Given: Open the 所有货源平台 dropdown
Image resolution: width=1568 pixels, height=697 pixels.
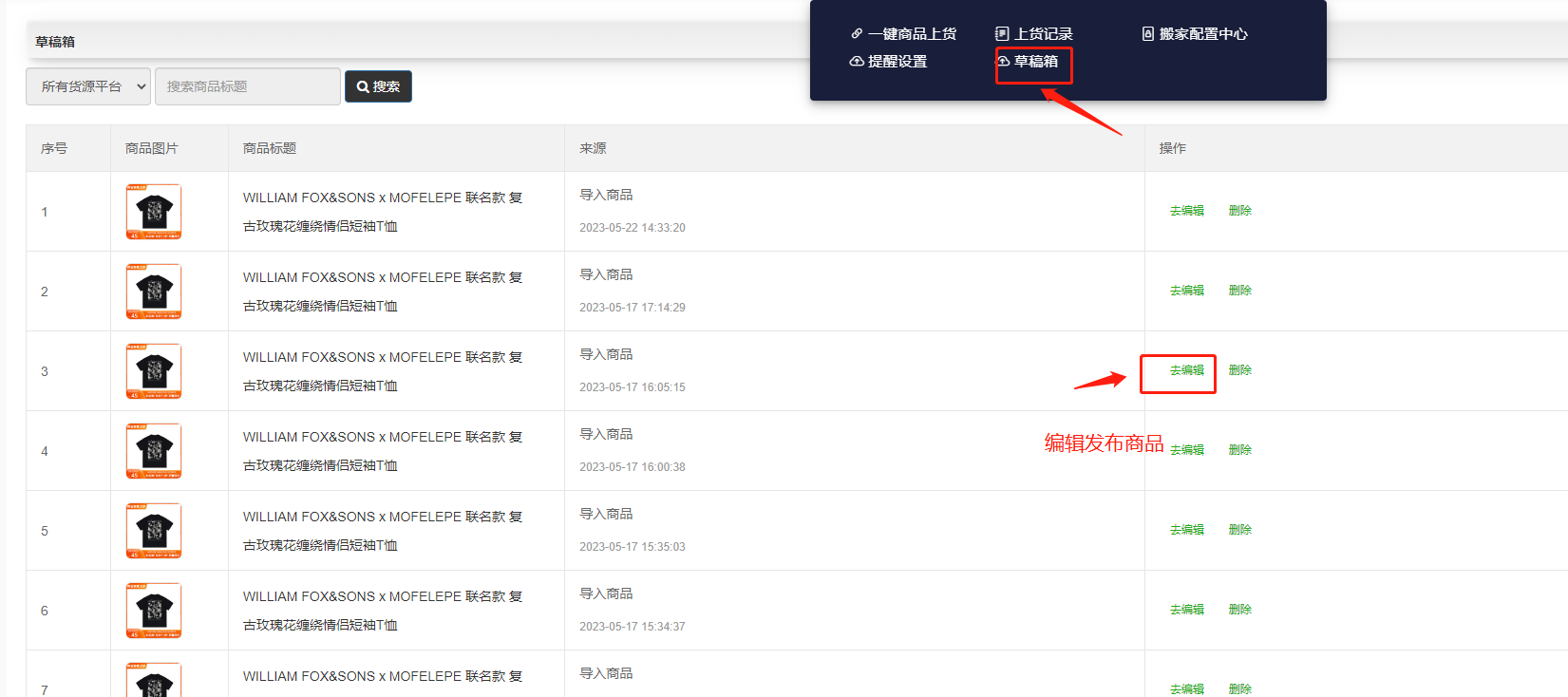Looking at the screenshot, I should (88, 86).
